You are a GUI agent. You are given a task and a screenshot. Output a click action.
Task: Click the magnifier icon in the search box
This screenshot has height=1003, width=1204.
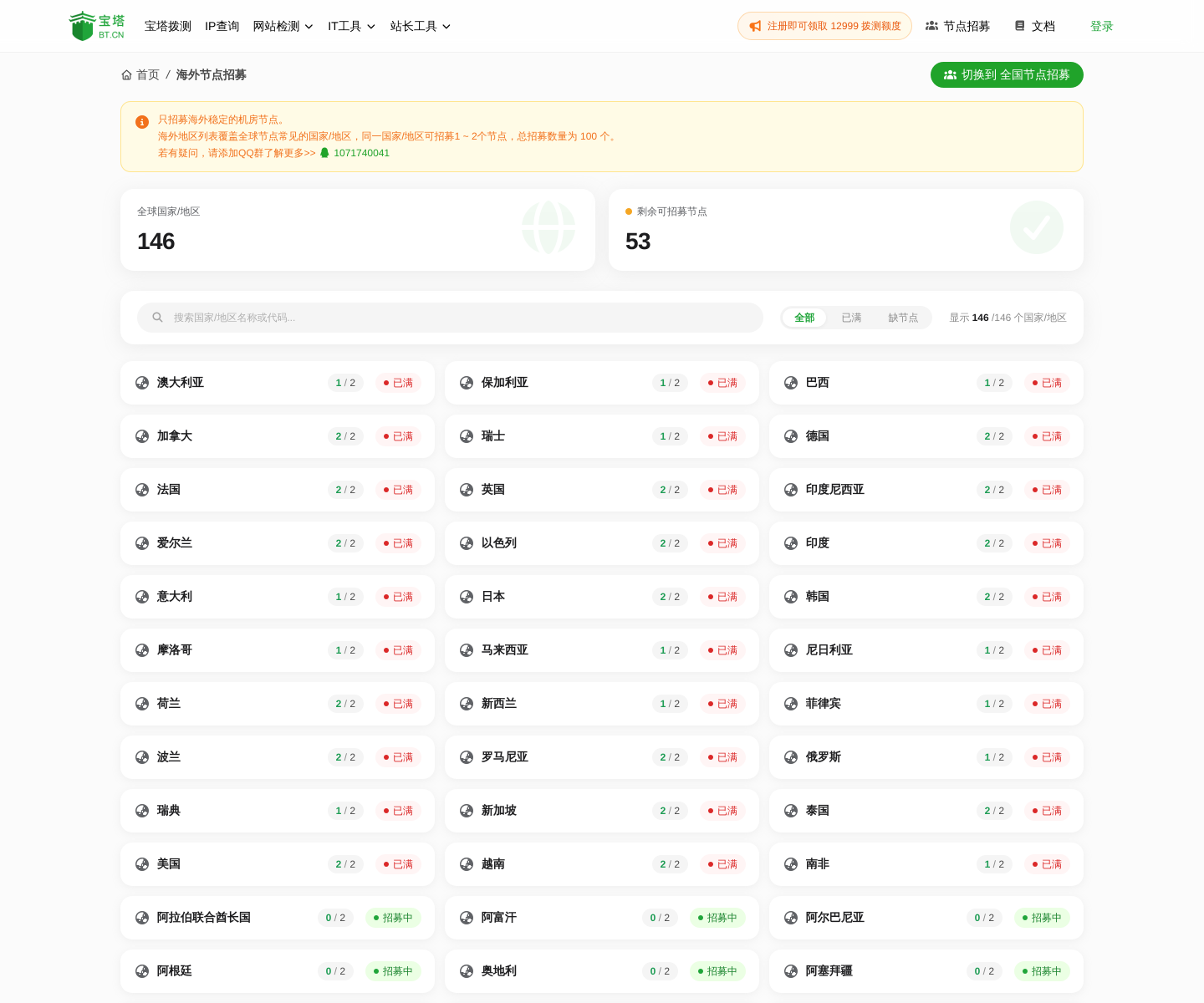click(157, 318)
